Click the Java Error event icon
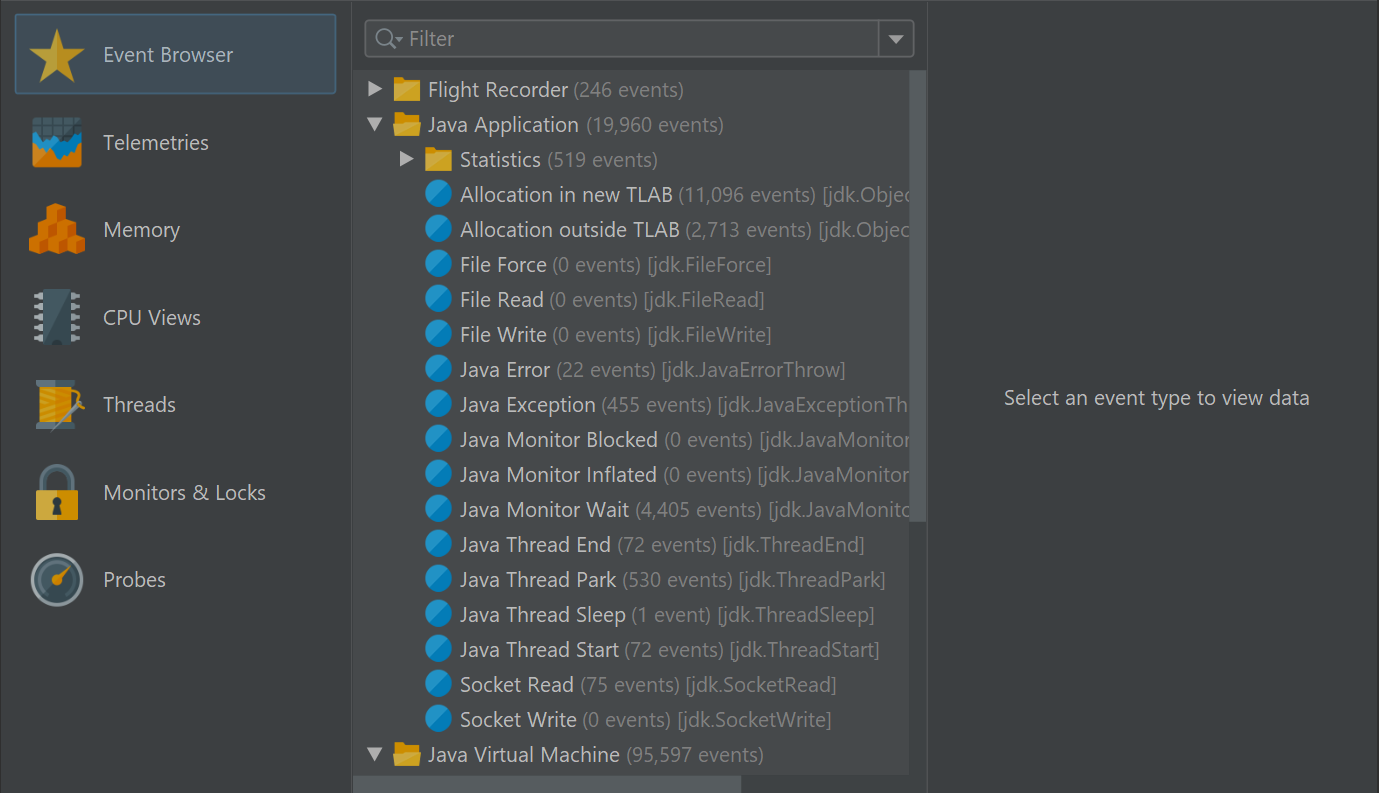This screenshot has height=793, width=1379. [x=439, y=369]
